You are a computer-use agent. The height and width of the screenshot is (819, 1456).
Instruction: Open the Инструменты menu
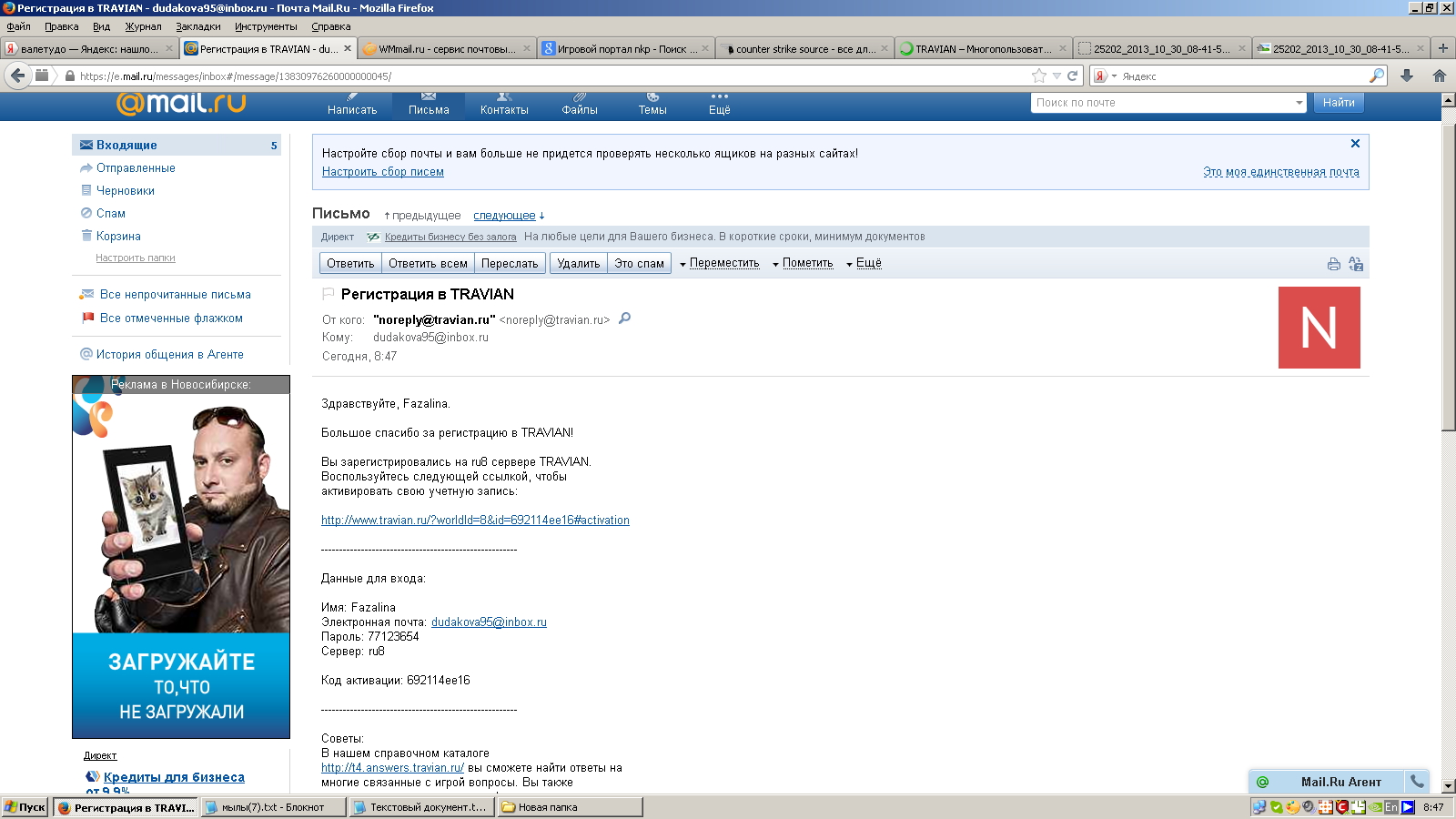click(x=266, y=26)
